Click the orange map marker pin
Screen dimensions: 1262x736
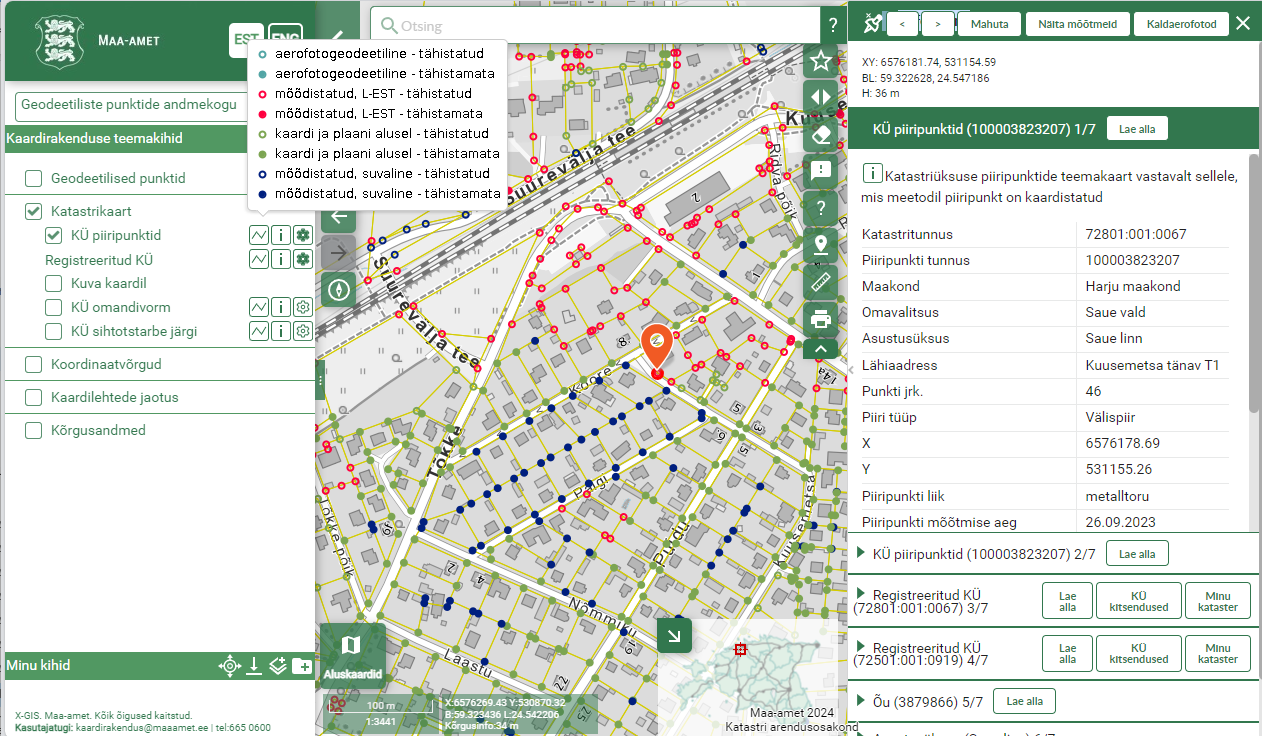[656, 347]
